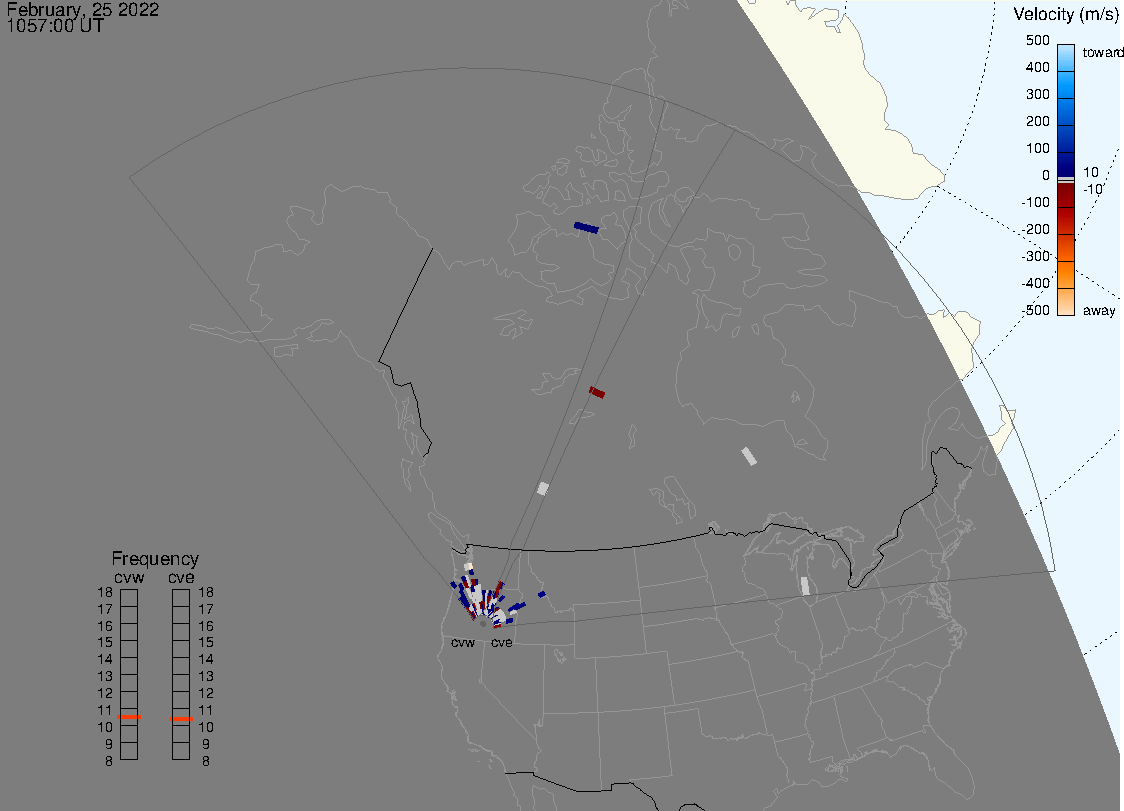Image resolution: width=1124 pixels, height=811 pixels.
Task: Click the -500 velocity scale label
Action: (x=1036, y=310)
